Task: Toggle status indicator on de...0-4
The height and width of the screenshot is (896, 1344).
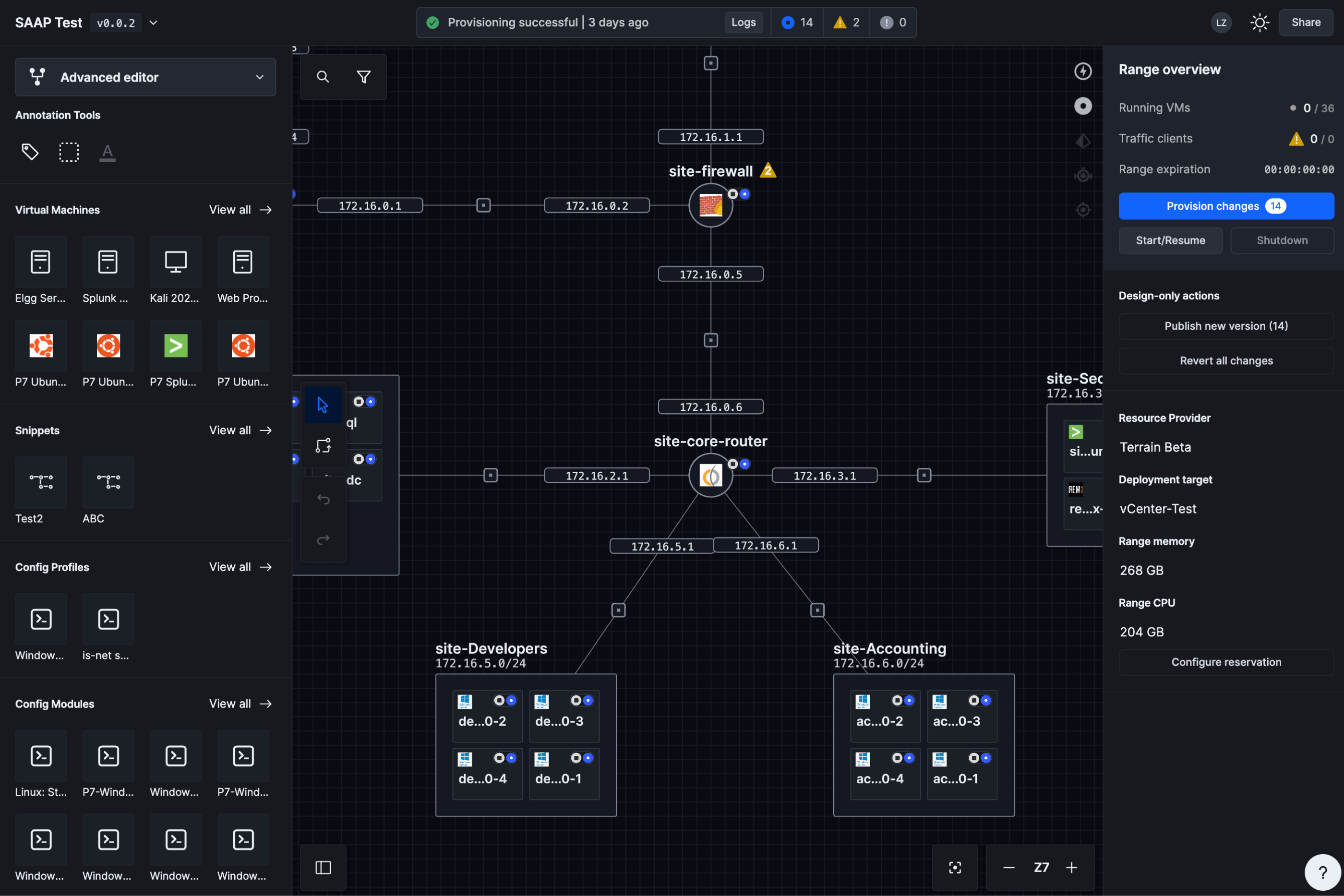Action: (505, 758)
